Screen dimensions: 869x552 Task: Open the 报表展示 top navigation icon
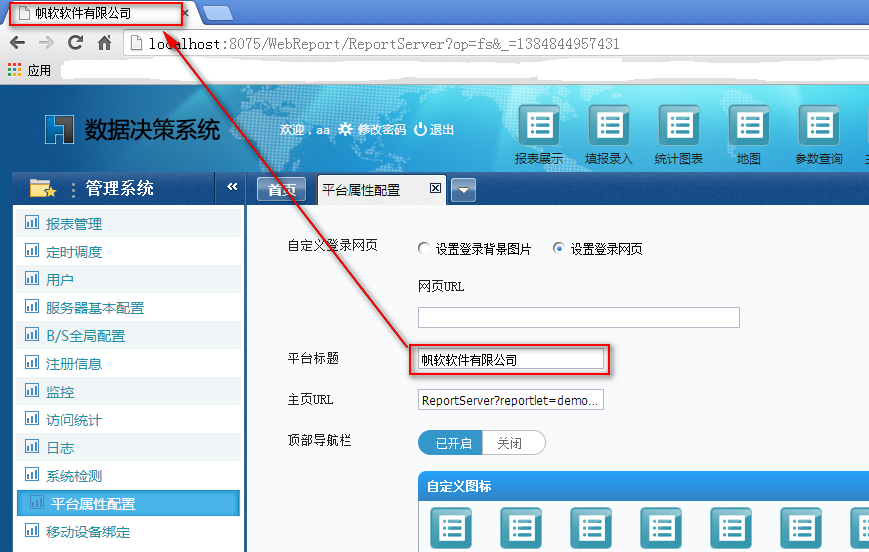point(539,126)
